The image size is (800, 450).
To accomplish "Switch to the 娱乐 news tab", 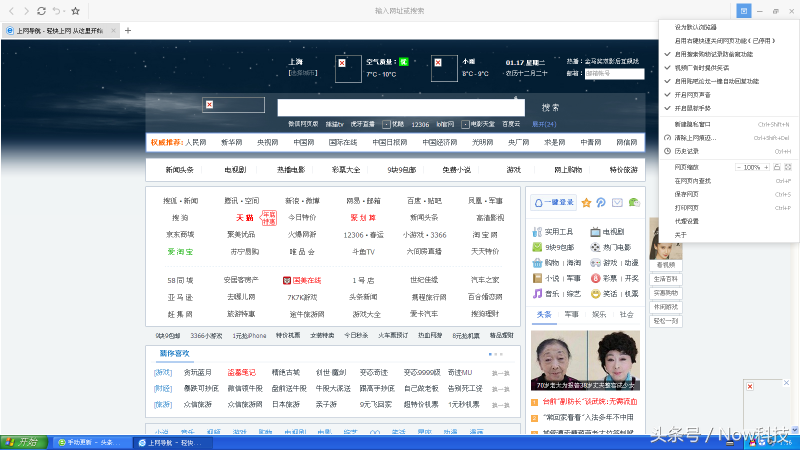I will 599,314.
